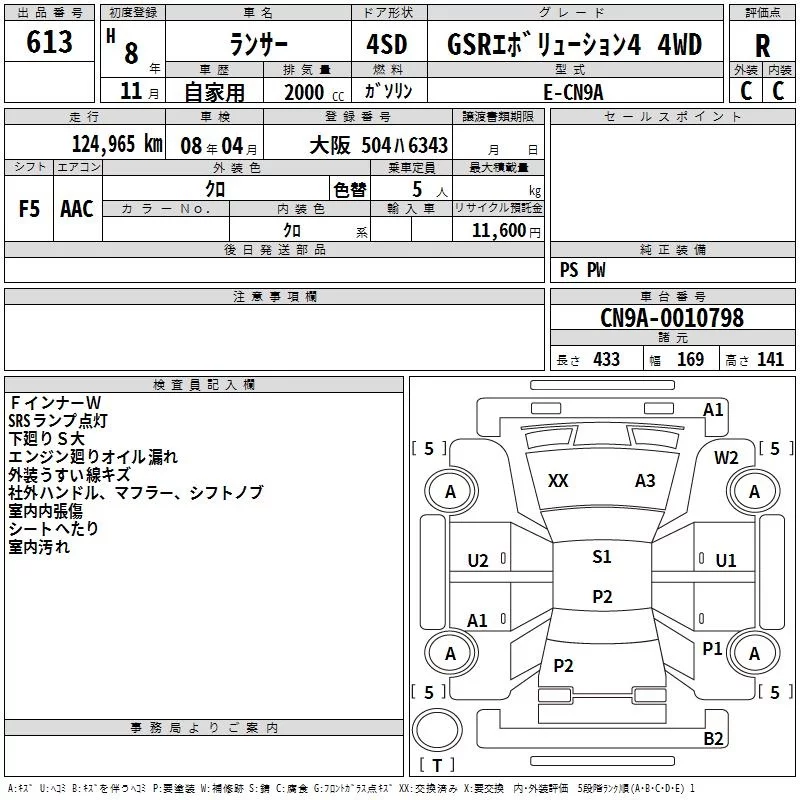Select the recycle deposit 11,600円
This screenshot has width=800, height=800.
coord(506,231)
